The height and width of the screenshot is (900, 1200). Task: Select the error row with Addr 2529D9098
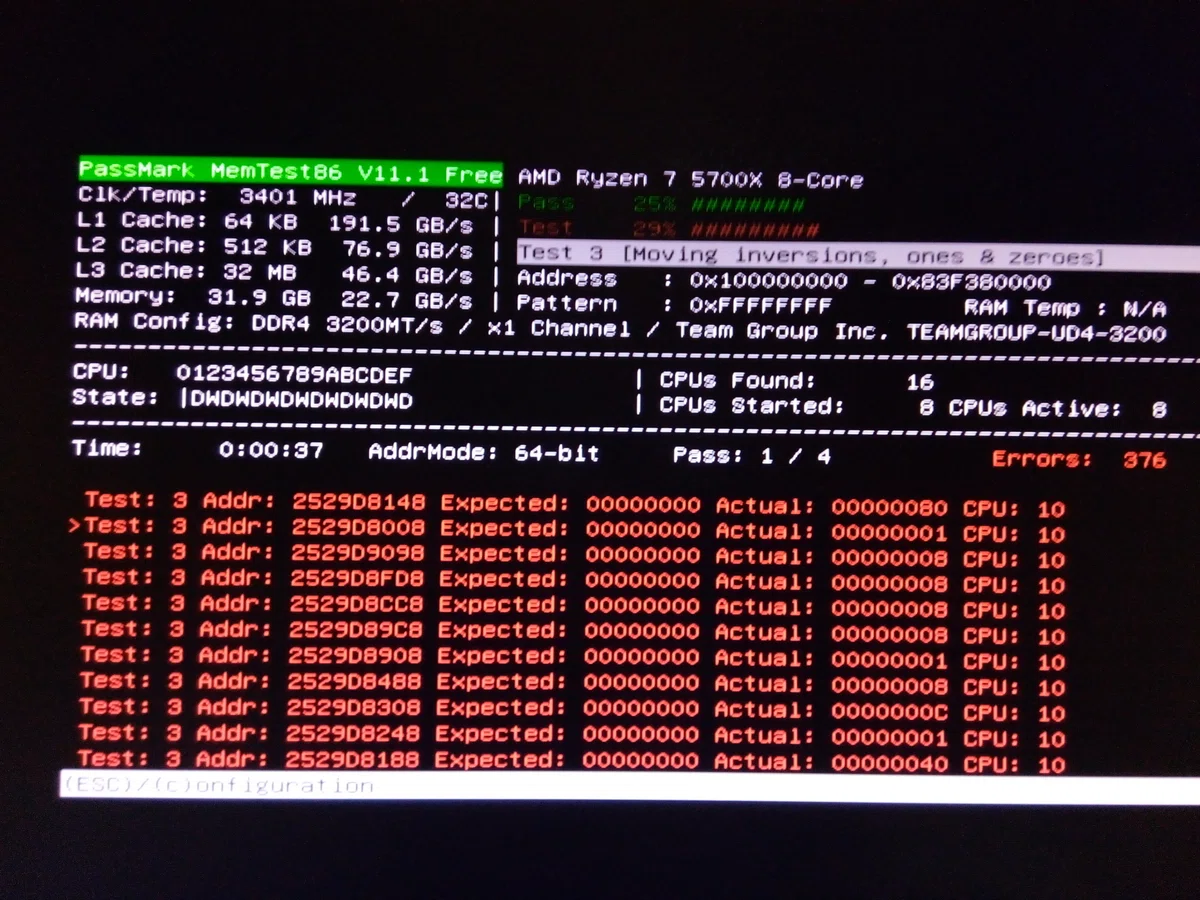[574, 555]
